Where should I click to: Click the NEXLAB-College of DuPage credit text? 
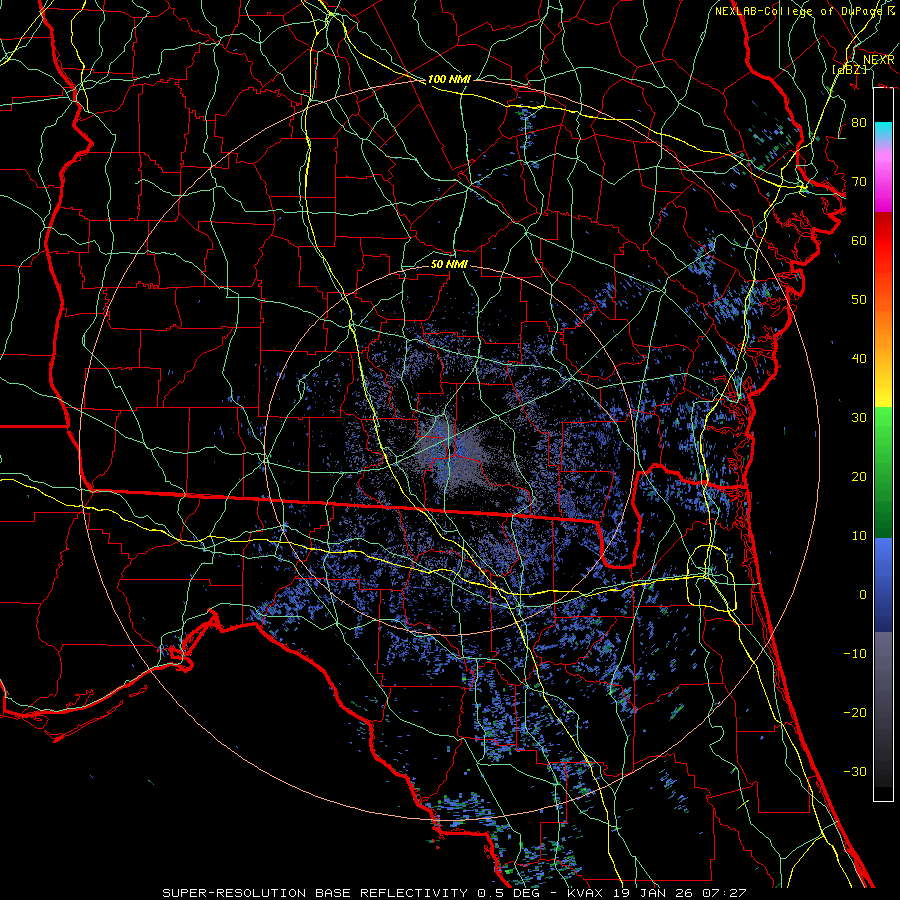tap(806, 11)
